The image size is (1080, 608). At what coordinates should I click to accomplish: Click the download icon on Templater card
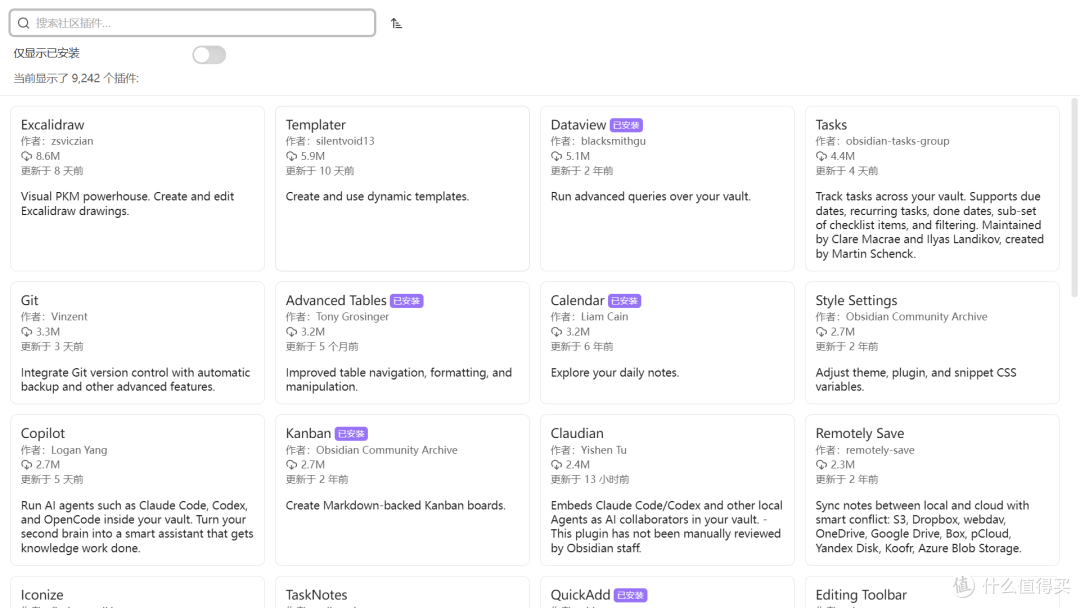291,156
